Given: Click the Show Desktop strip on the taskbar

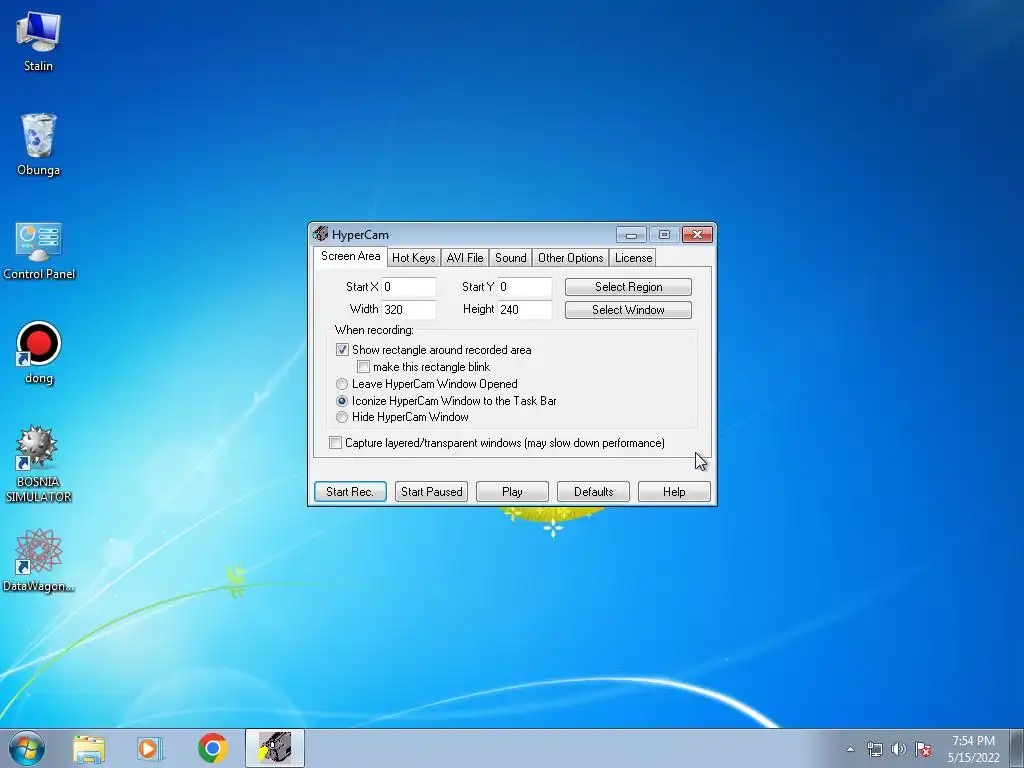Looking at the screenshot, I should (x=1017, y=749).
